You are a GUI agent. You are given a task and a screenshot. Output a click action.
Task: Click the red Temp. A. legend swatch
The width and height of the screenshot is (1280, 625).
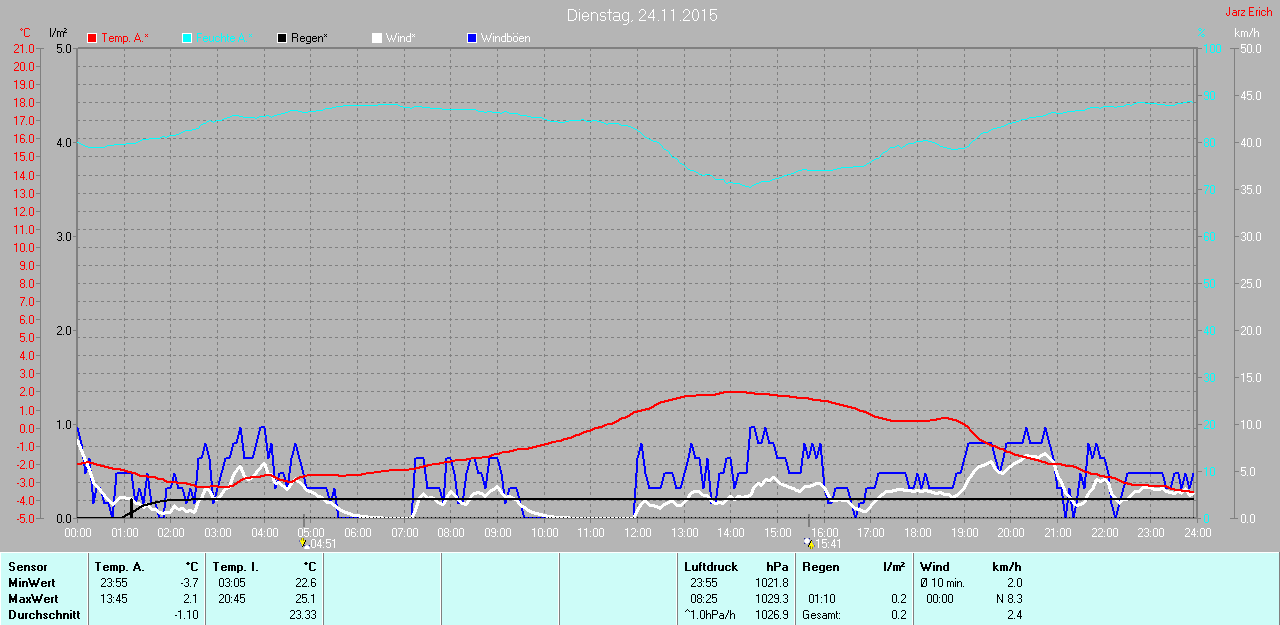coord(93,38)
